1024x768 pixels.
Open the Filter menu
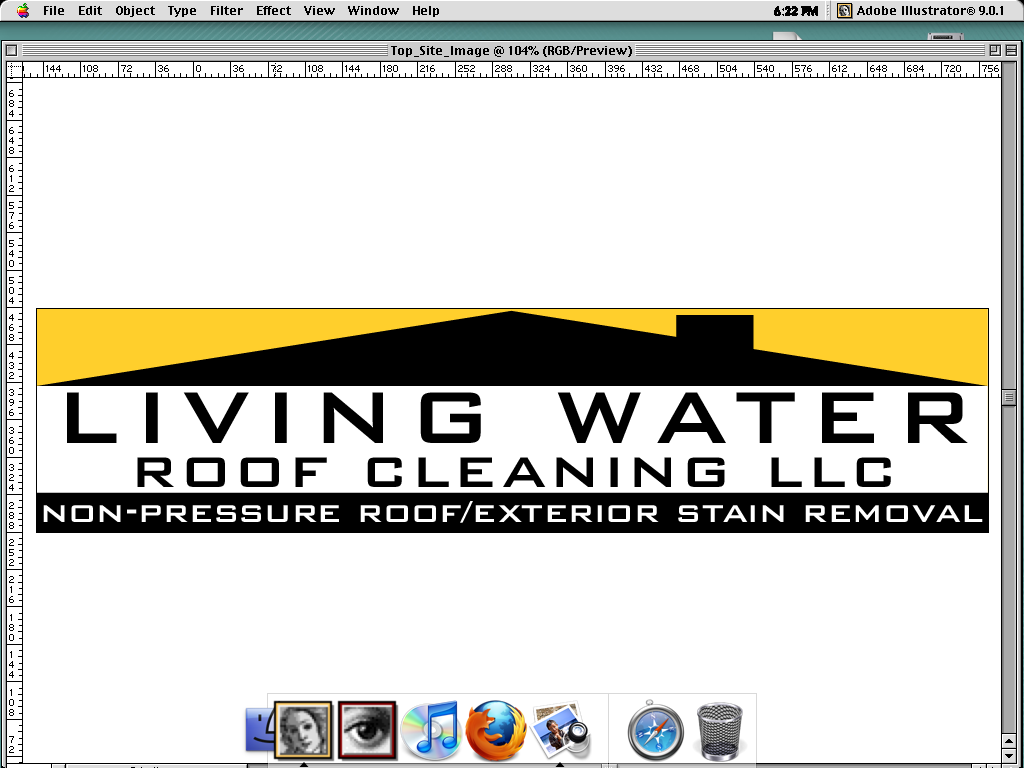click(x=227, y=11)
